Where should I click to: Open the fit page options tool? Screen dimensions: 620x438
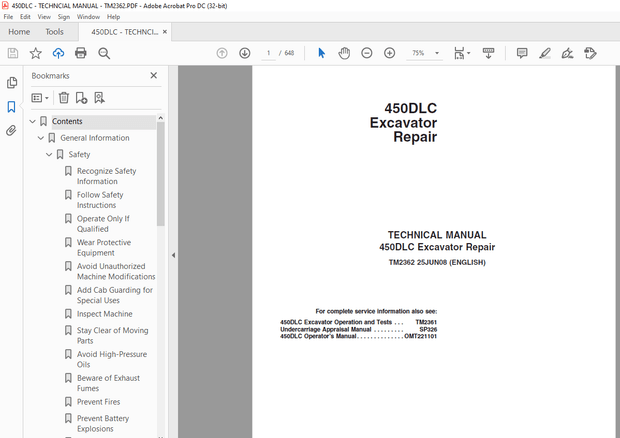point(461,53)
